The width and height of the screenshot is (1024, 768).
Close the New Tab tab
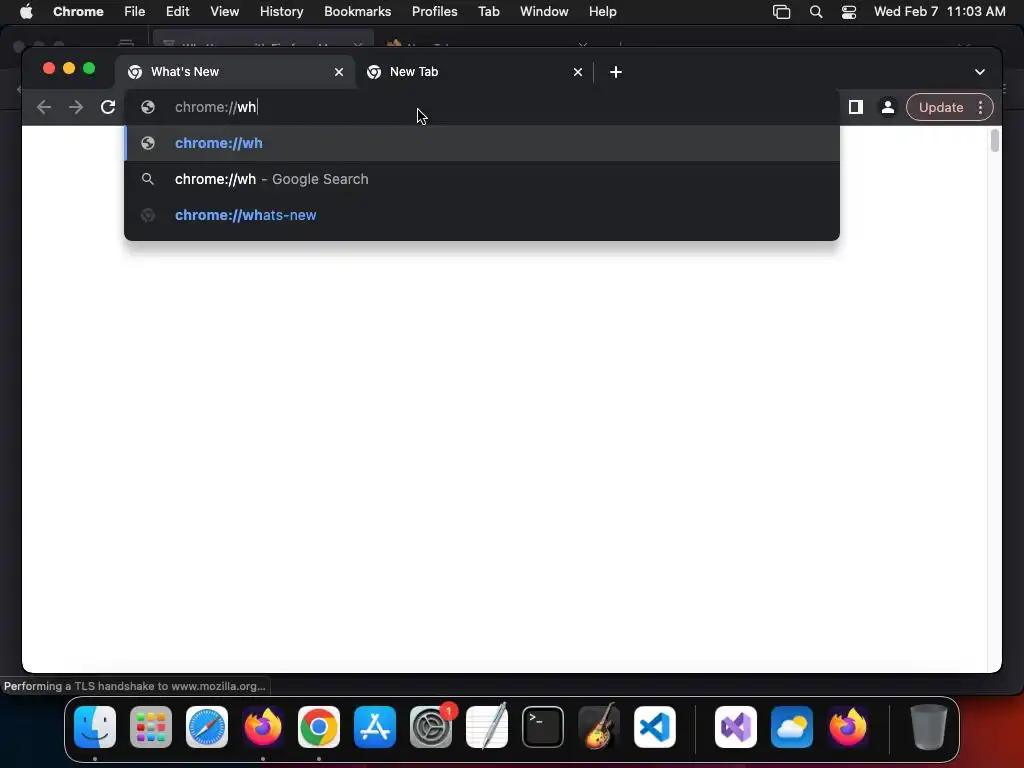(x=578, y=72)
